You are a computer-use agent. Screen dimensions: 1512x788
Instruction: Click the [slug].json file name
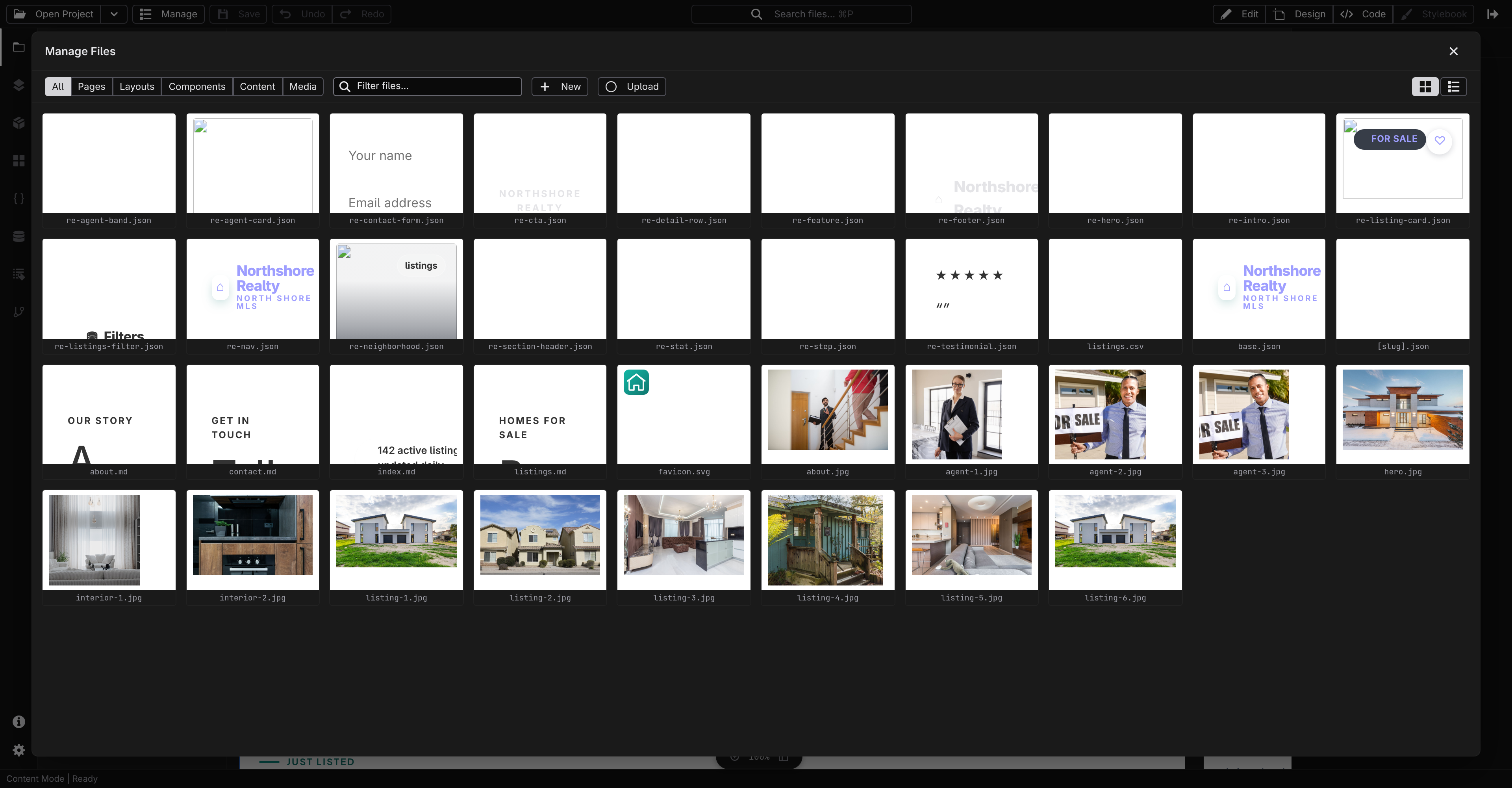1403,346
